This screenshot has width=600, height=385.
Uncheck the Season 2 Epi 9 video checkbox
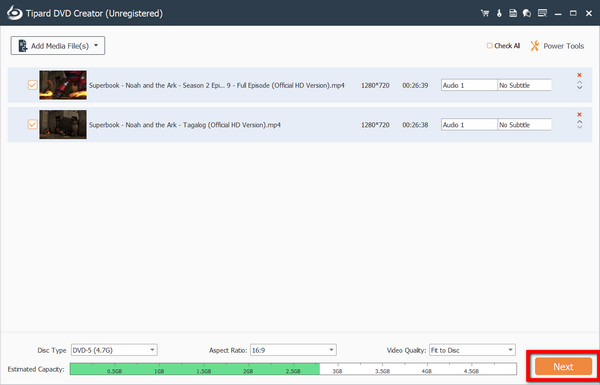(33, 85)
